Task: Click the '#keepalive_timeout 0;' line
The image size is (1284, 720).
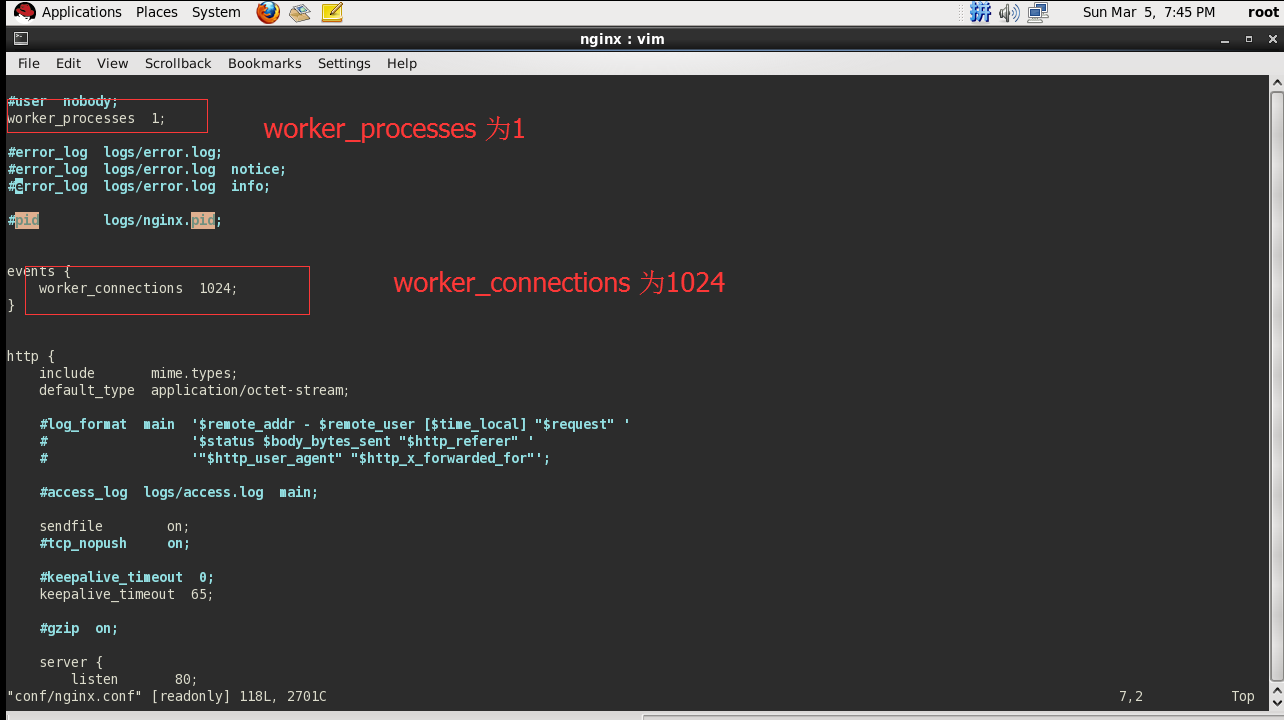Action: click(x=127, y=577)
